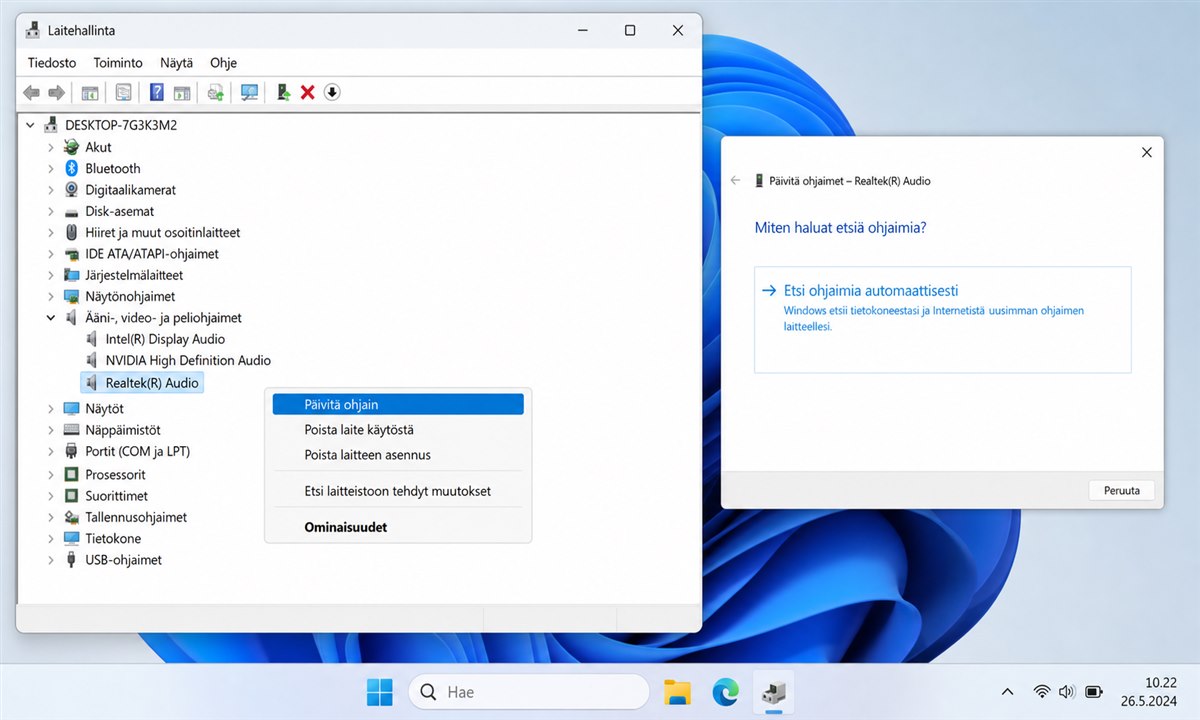Click the Näytöt monitor icon
1200x720 pixels.
point(72,409)
